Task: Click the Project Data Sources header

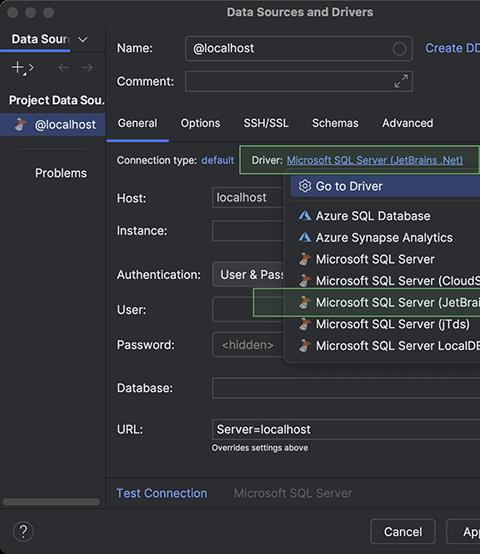Action: click(57, 100)
